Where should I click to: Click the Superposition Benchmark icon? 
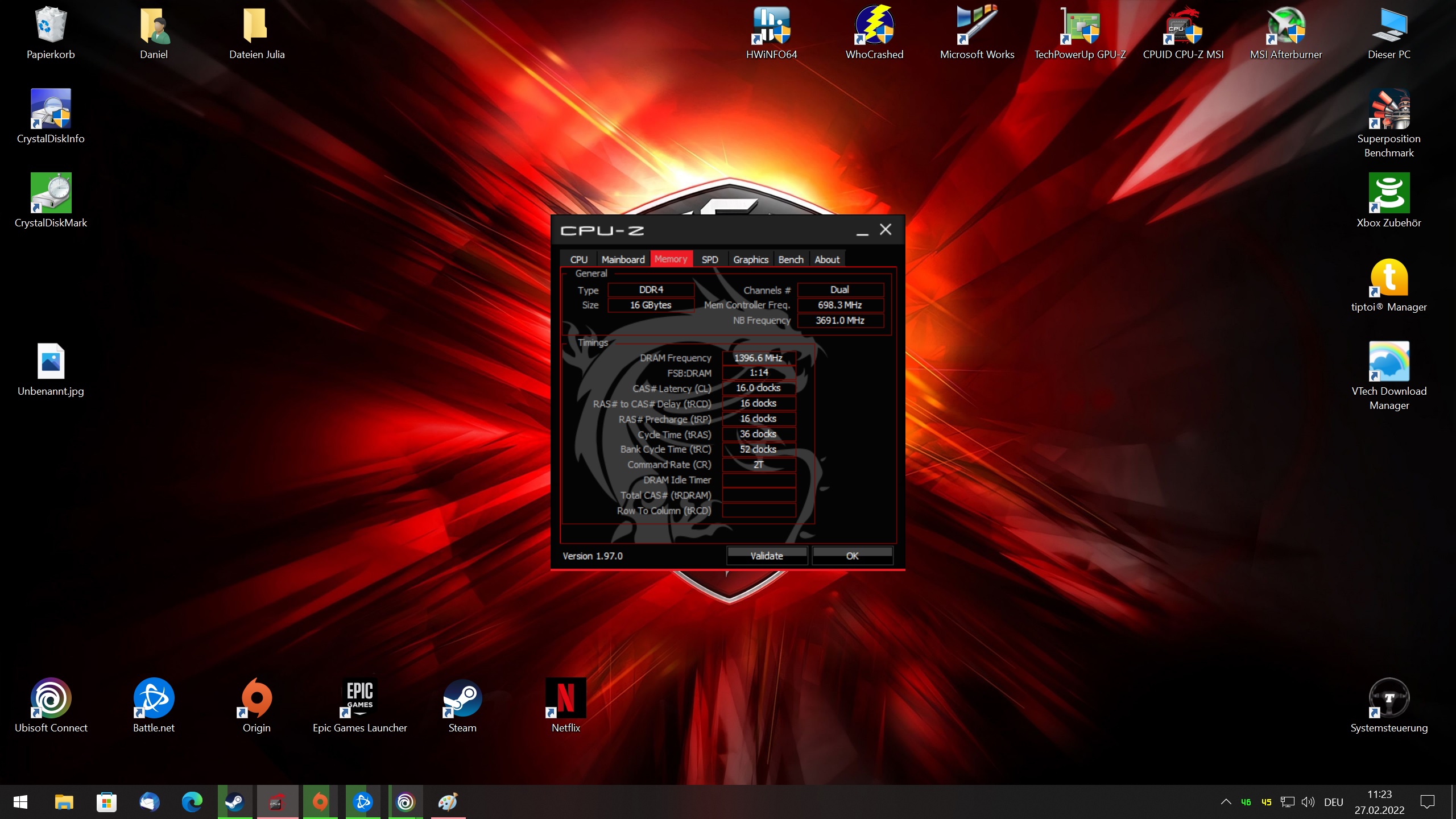1388,110
